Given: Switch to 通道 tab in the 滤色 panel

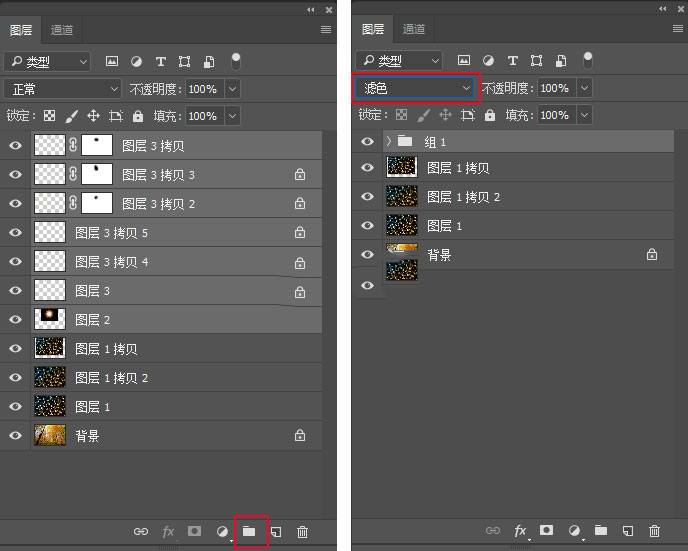Looking at the screenshot, I should coord(414,30).
